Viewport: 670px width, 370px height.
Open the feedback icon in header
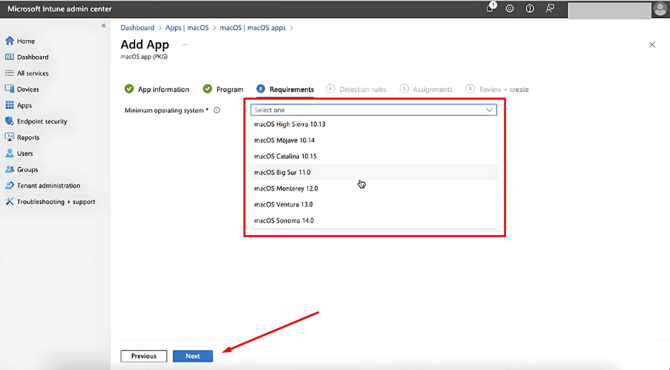550,8
